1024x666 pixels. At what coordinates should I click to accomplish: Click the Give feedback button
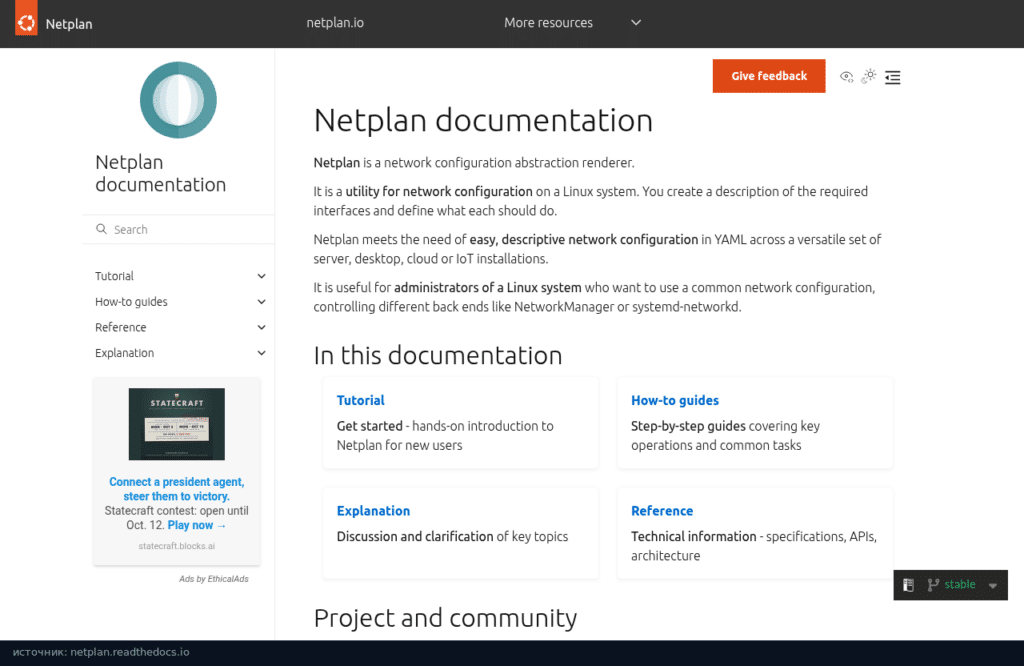(x=769, y=76)
